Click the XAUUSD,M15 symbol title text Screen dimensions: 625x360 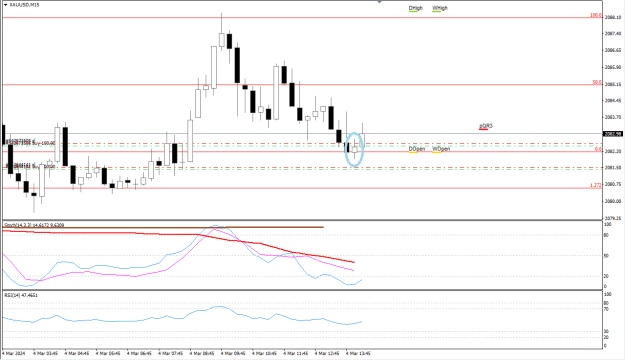click(x=24, y=5)
